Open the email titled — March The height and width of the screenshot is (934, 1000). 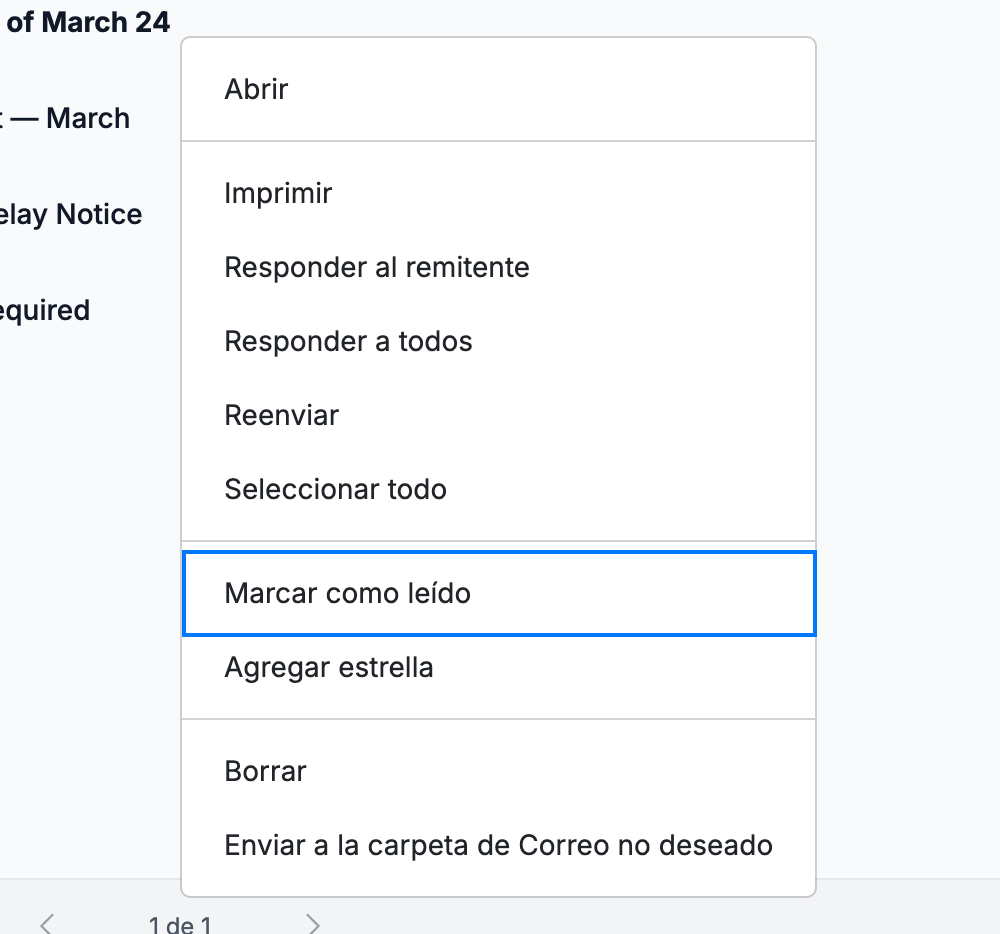pos(65,119)
